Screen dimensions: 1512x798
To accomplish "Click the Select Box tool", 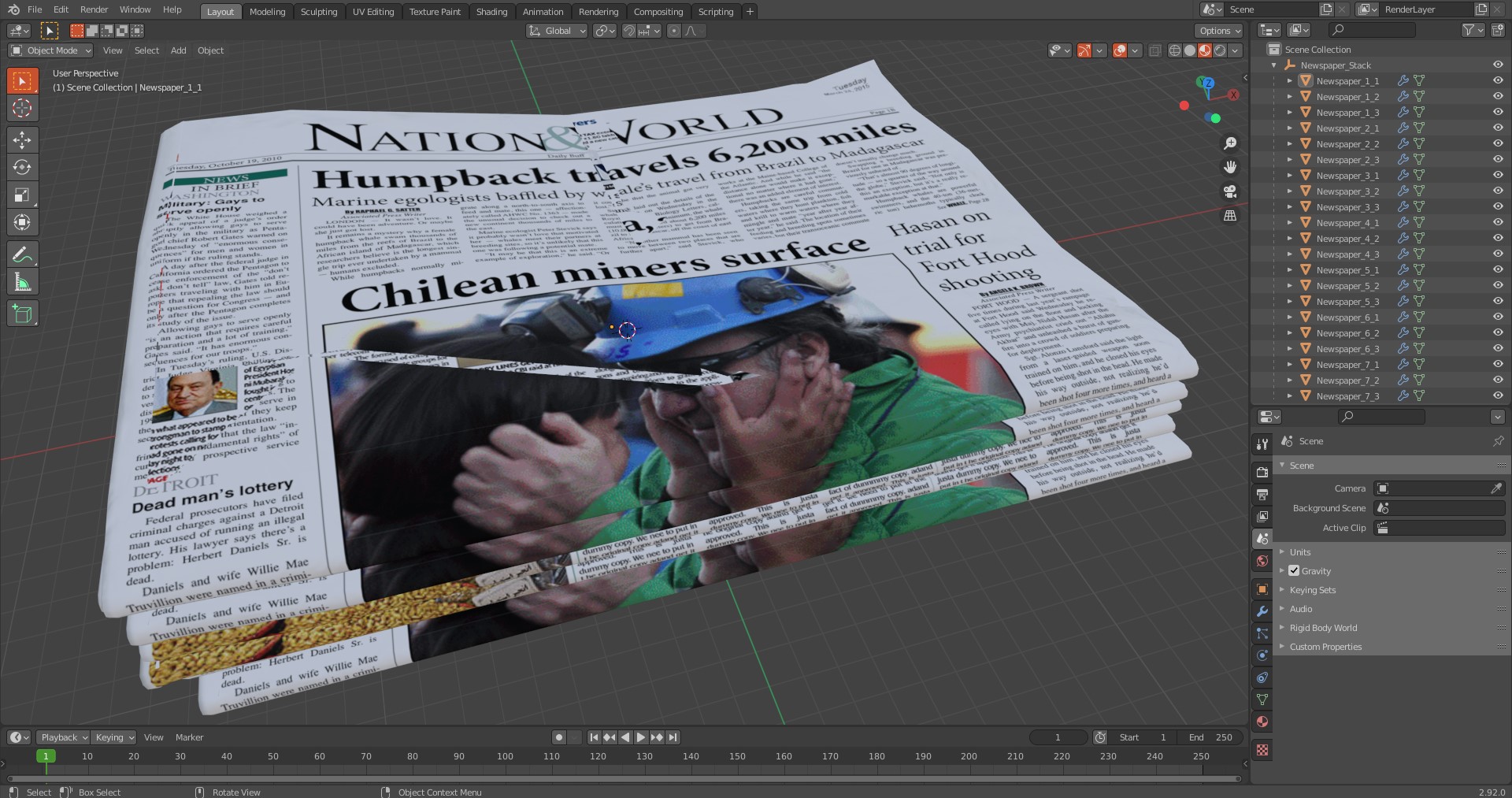I will (x=22, y=81).
